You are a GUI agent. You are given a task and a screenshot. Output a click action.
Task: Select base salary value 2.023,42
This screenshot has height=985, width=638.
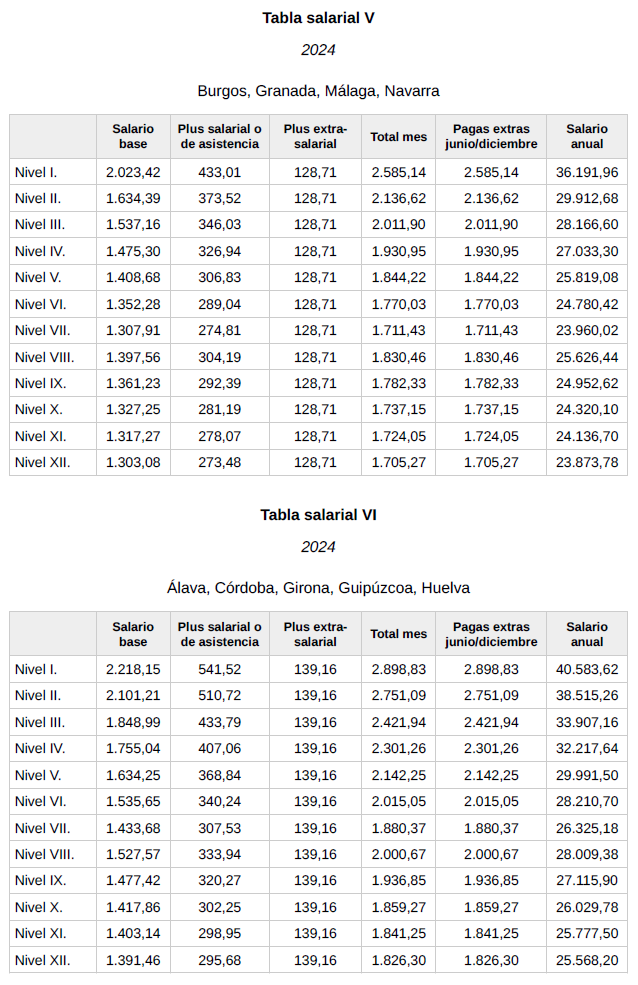tap(133, 172)
